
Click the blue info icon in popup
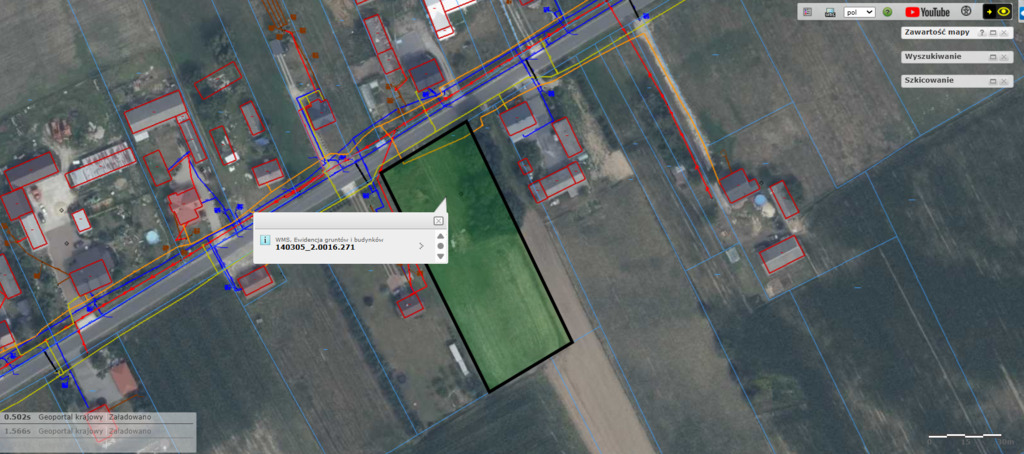264,241
